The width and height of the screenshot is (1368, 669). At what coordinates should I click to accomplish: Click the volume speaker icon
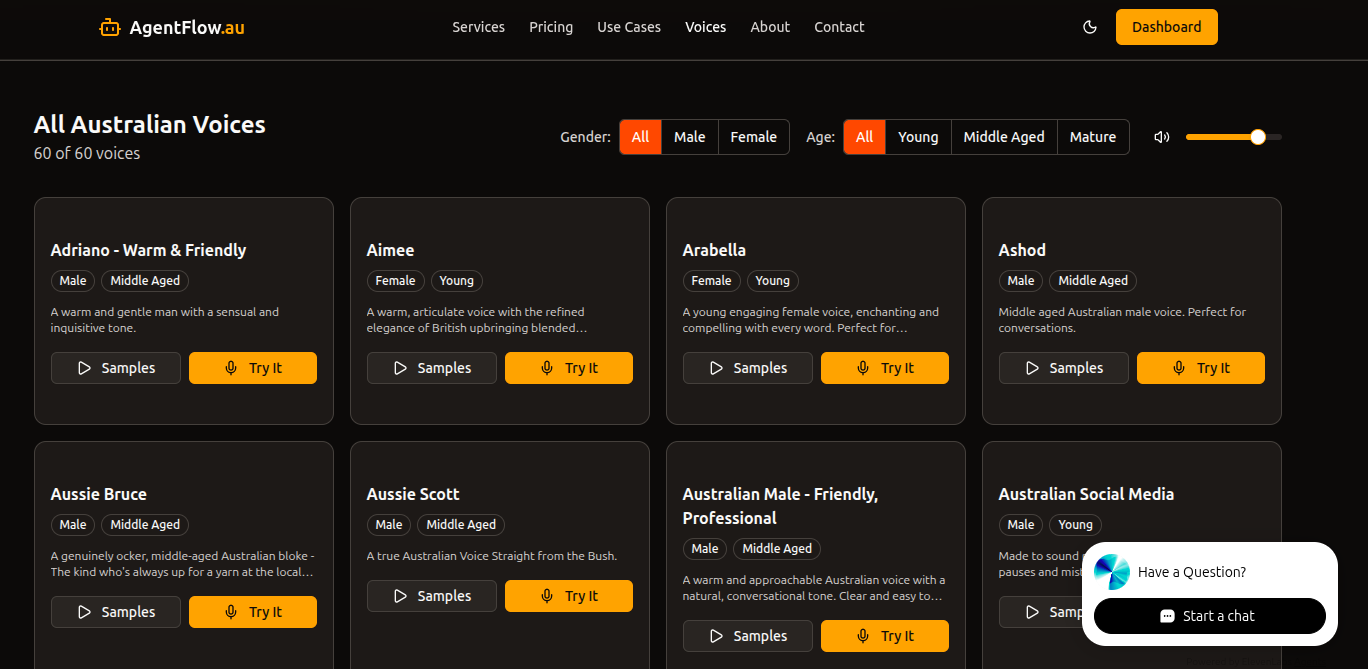pos(1161,137)
